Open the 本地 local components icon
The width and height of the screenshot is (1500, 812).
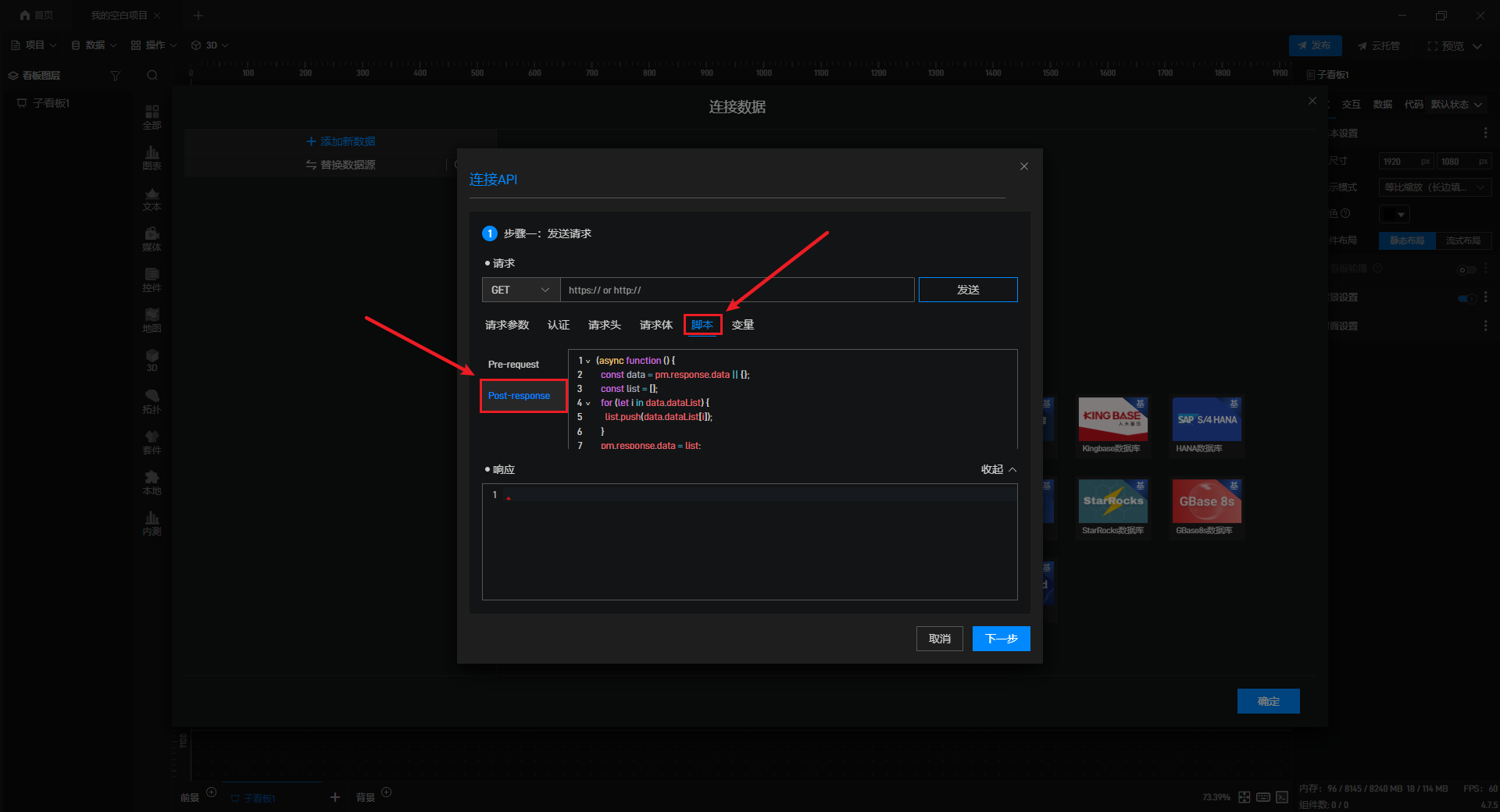[152, 483]
